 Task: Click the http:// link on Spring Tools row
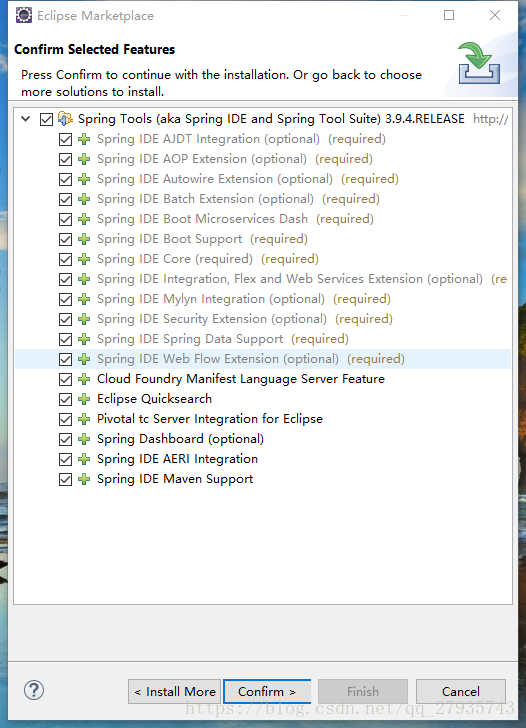click(x=491, y=119)
